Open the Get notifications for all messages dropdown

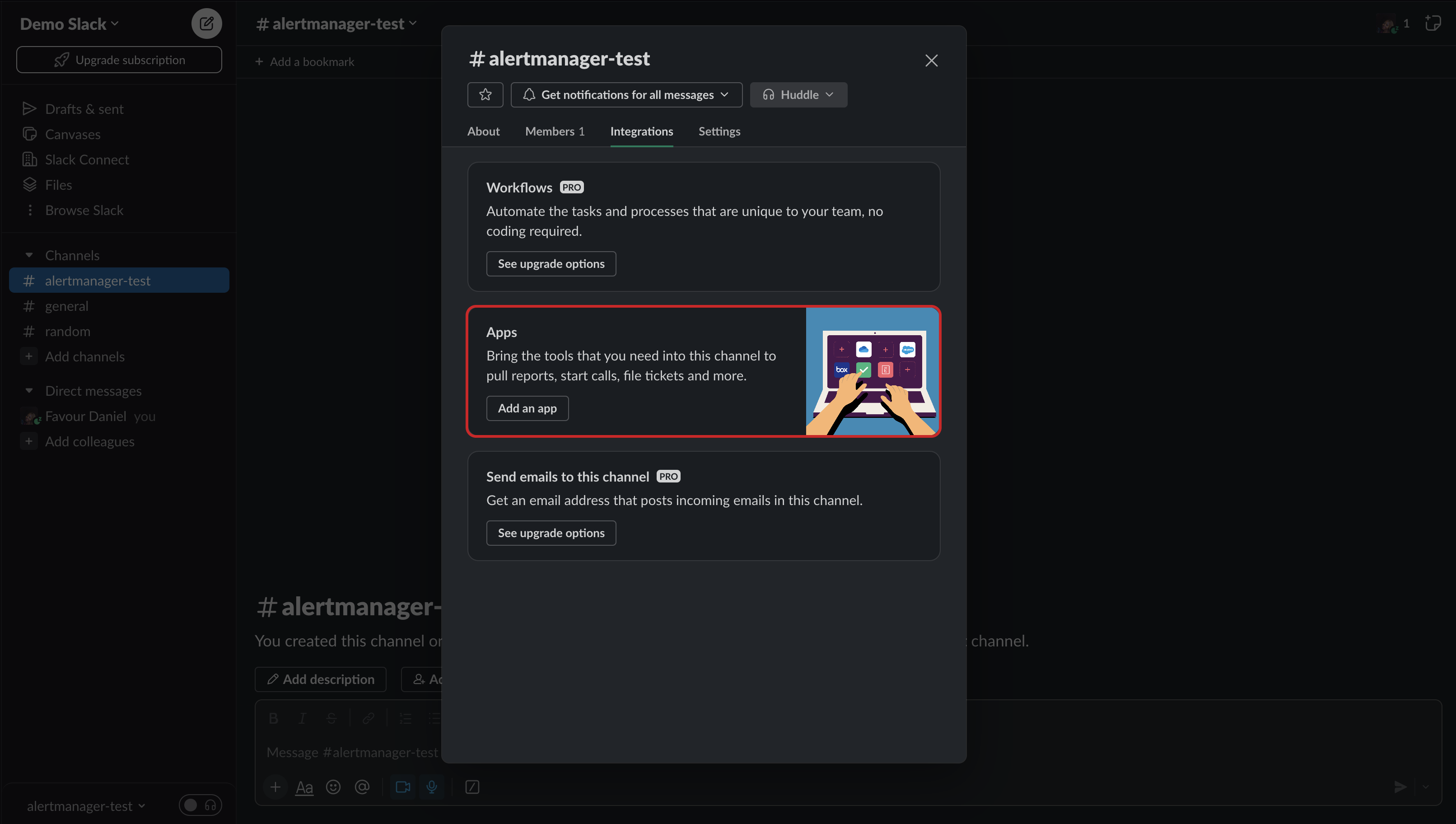coord(626,94)
